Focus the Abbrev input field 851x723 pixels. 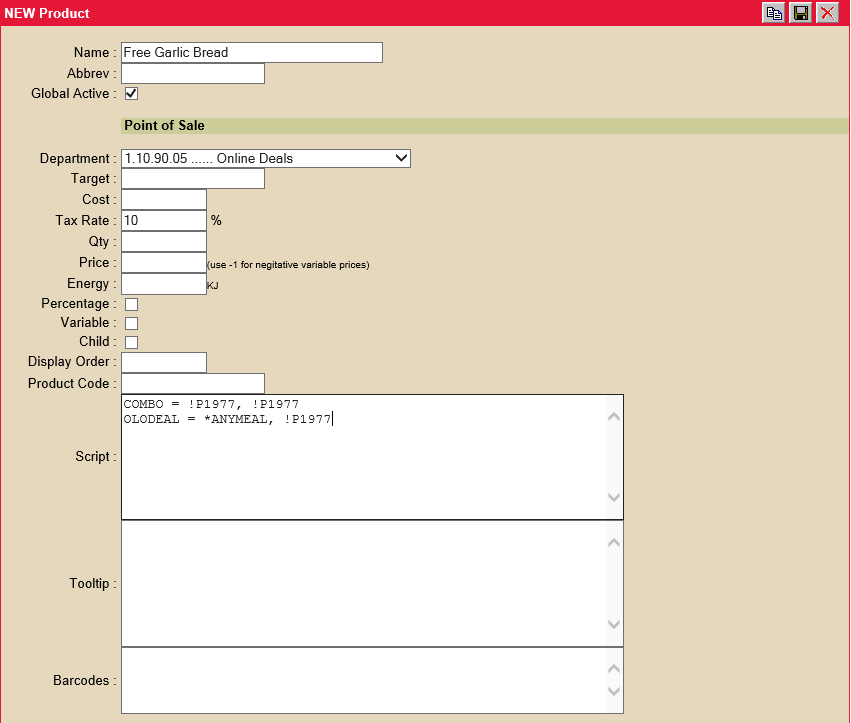point(193,74)
